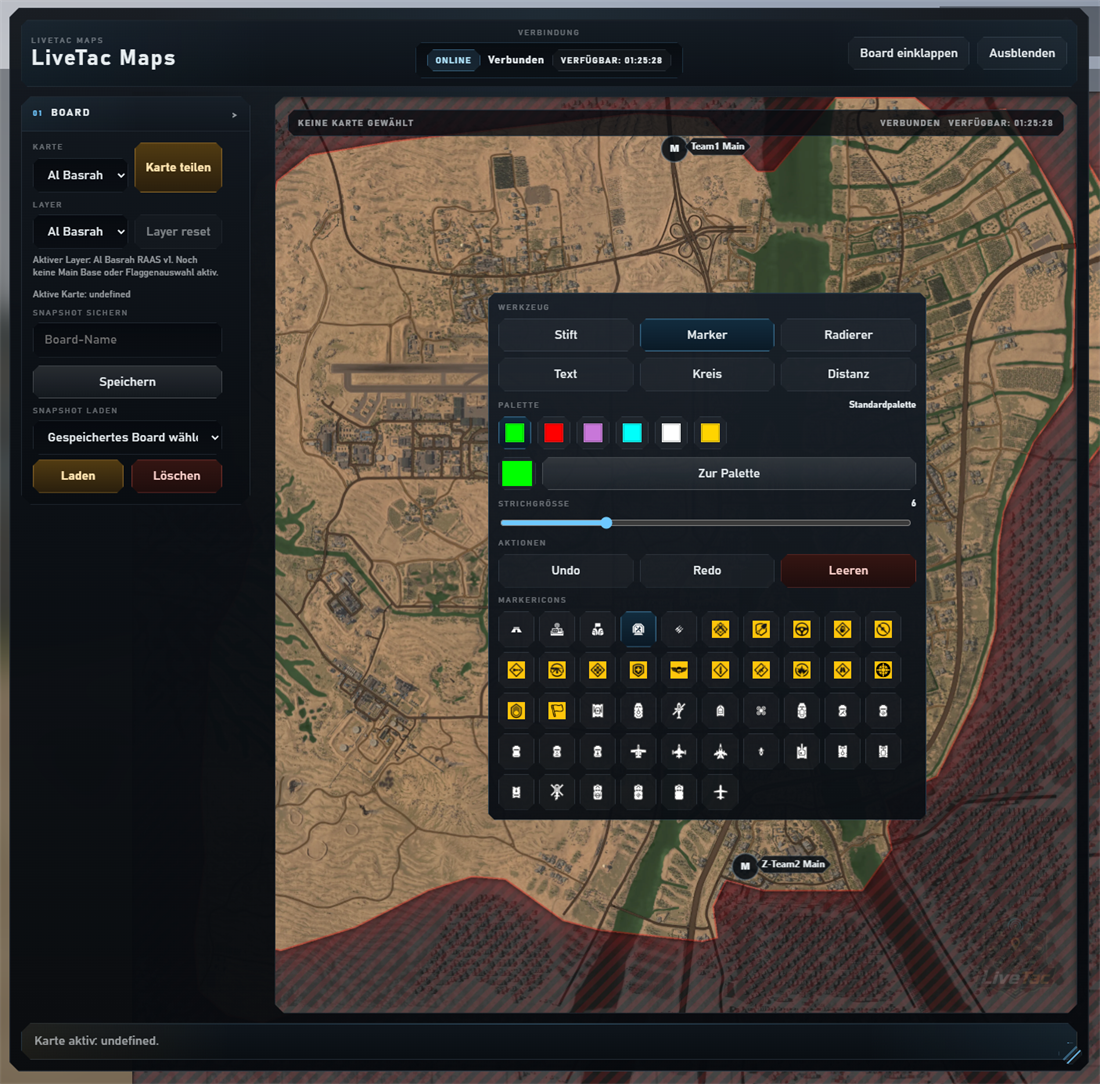Share the map with Karte teilen

pos(178,167)
